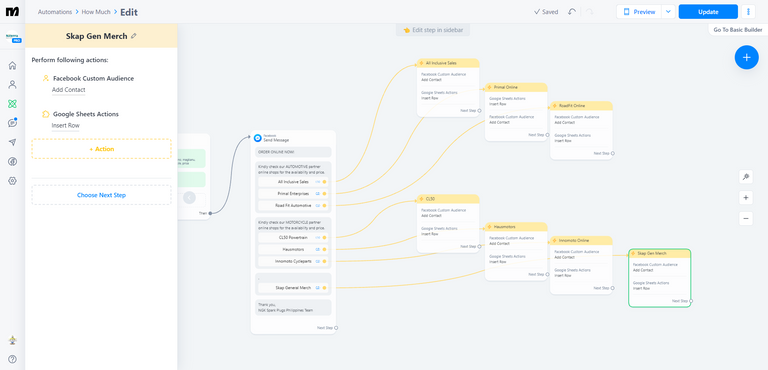The height and width of the screenshot is (370, 768).
Task: Go to Home in the sidebar
Action: click(x=12, y=65)
